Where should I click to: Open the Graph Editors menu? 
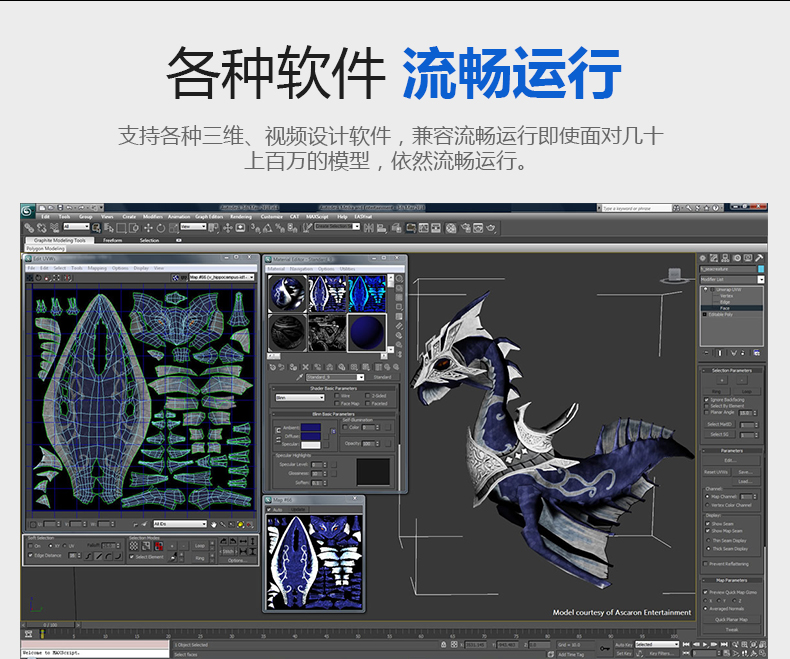[209, 217]
